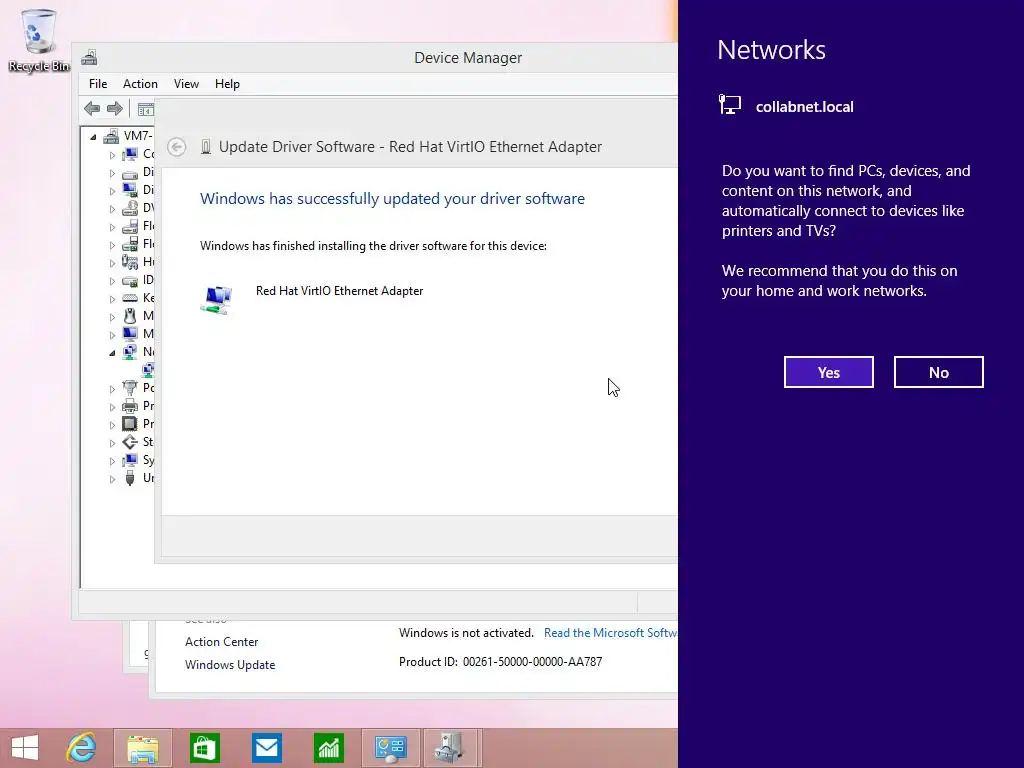
Task: Click the Back arrow in Device Manager toolbar
Action: coord(92,108)
